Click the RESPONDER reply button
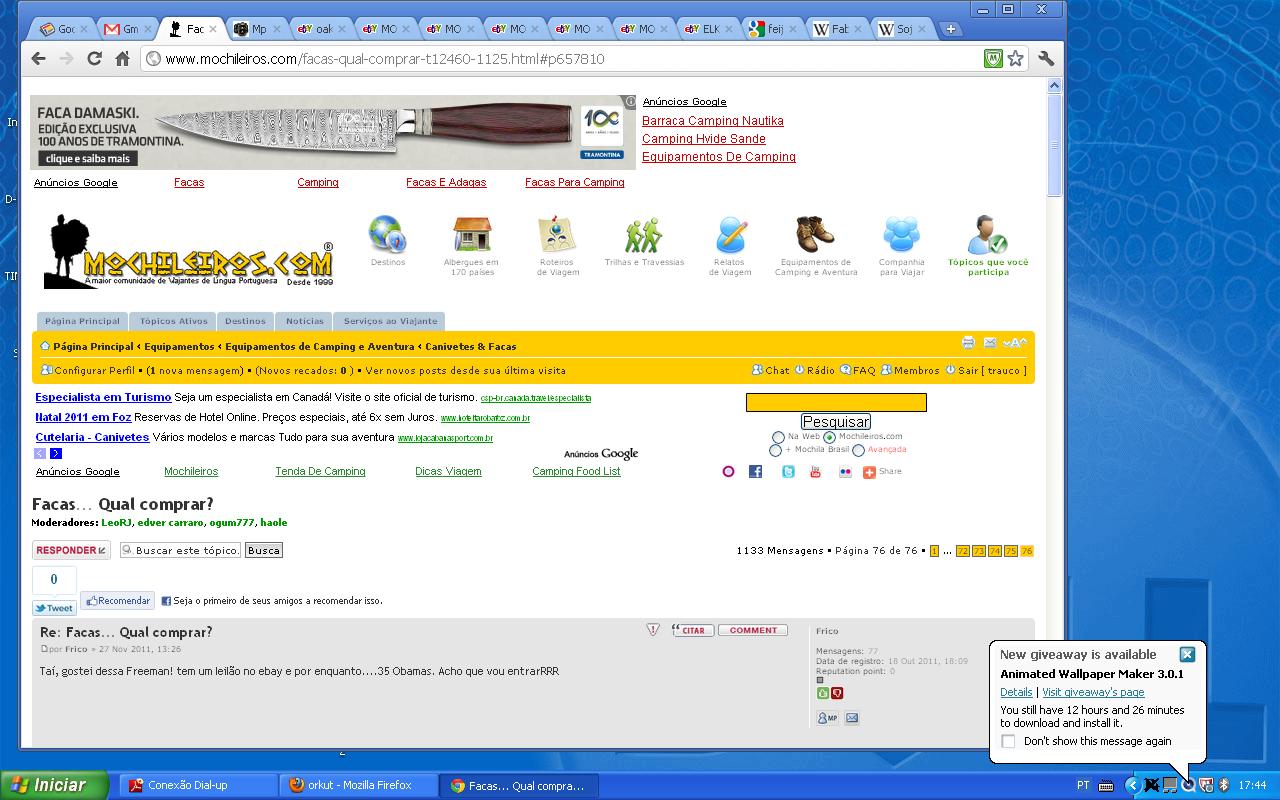Image resolution: width=1280 pixels, height=800 pixels. coord(71,550)
